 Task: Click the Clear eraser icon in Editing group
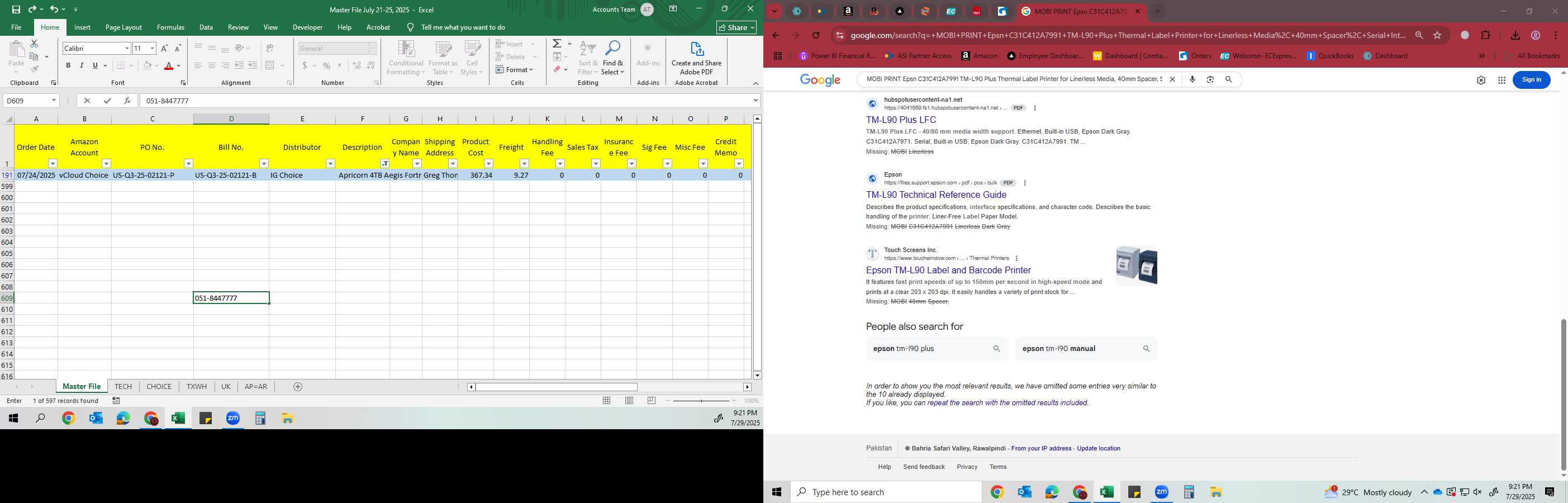[557, 69]
